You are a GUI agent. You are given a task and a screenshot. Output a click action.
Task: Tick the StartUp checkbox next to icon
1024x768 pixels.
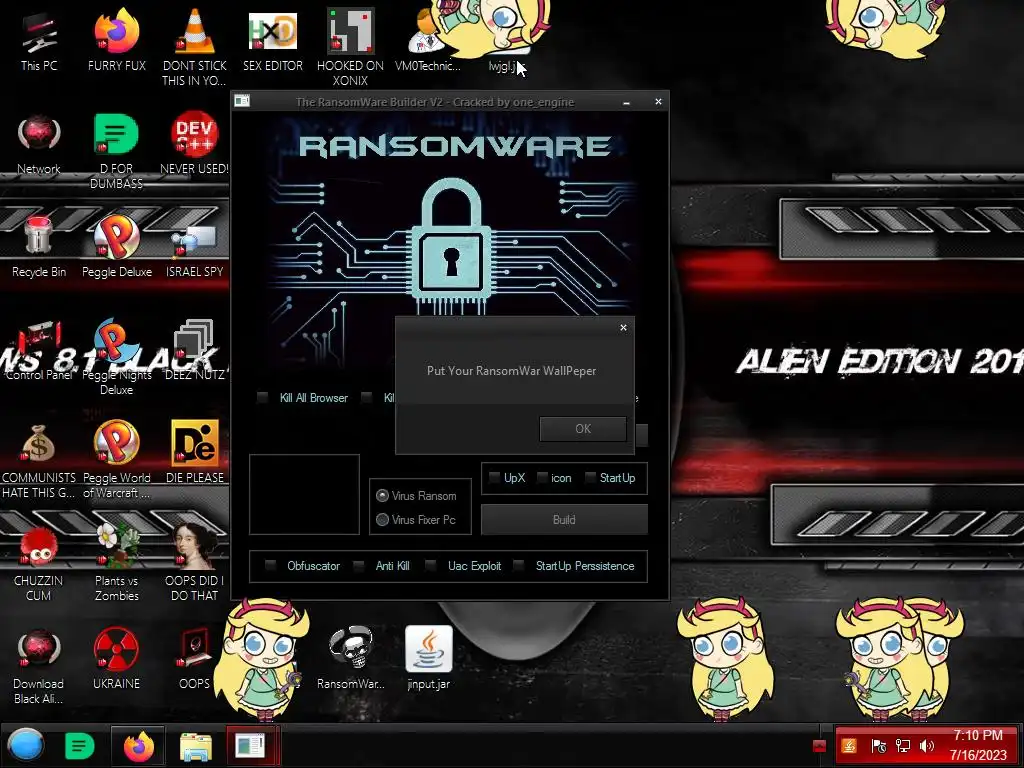pos(590,478)
